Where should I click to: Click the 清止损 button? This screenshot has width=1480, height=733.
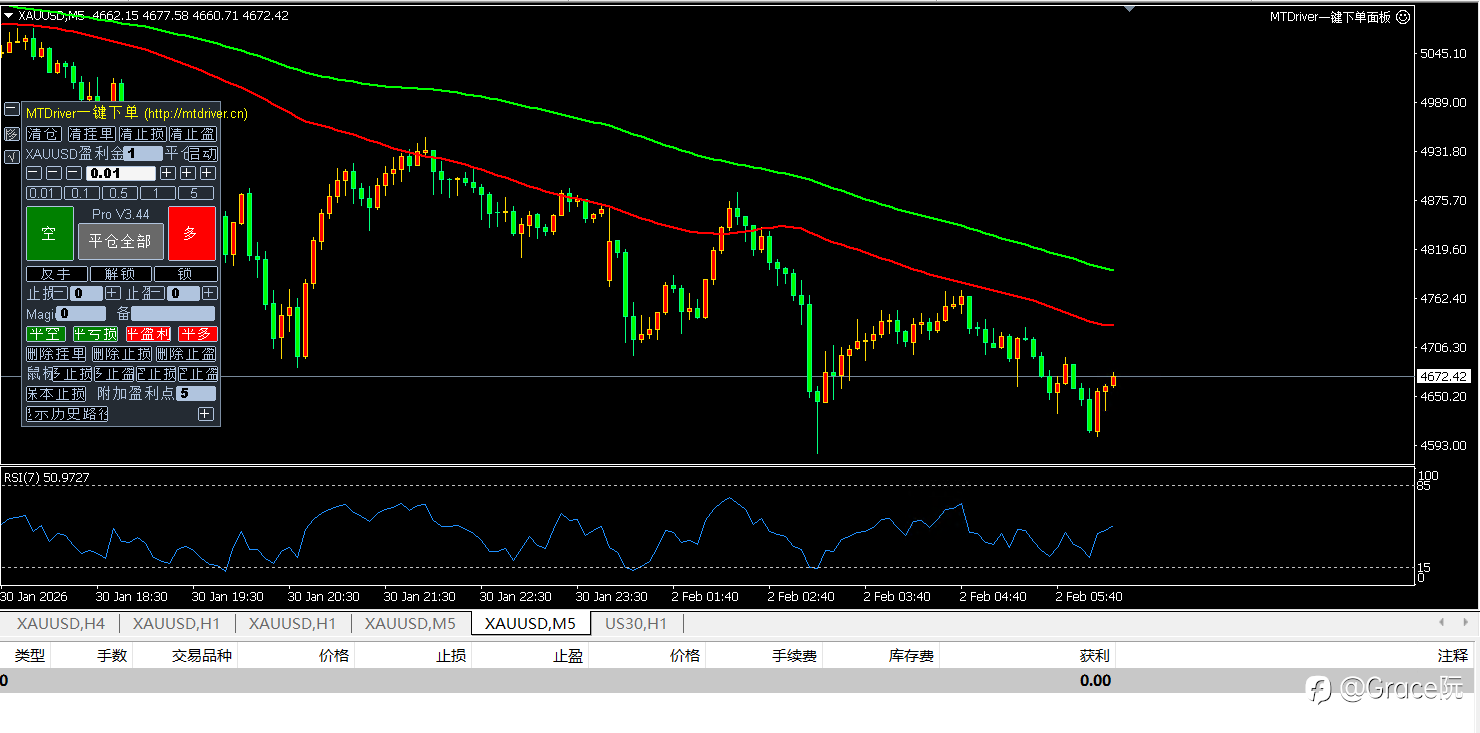143,134
